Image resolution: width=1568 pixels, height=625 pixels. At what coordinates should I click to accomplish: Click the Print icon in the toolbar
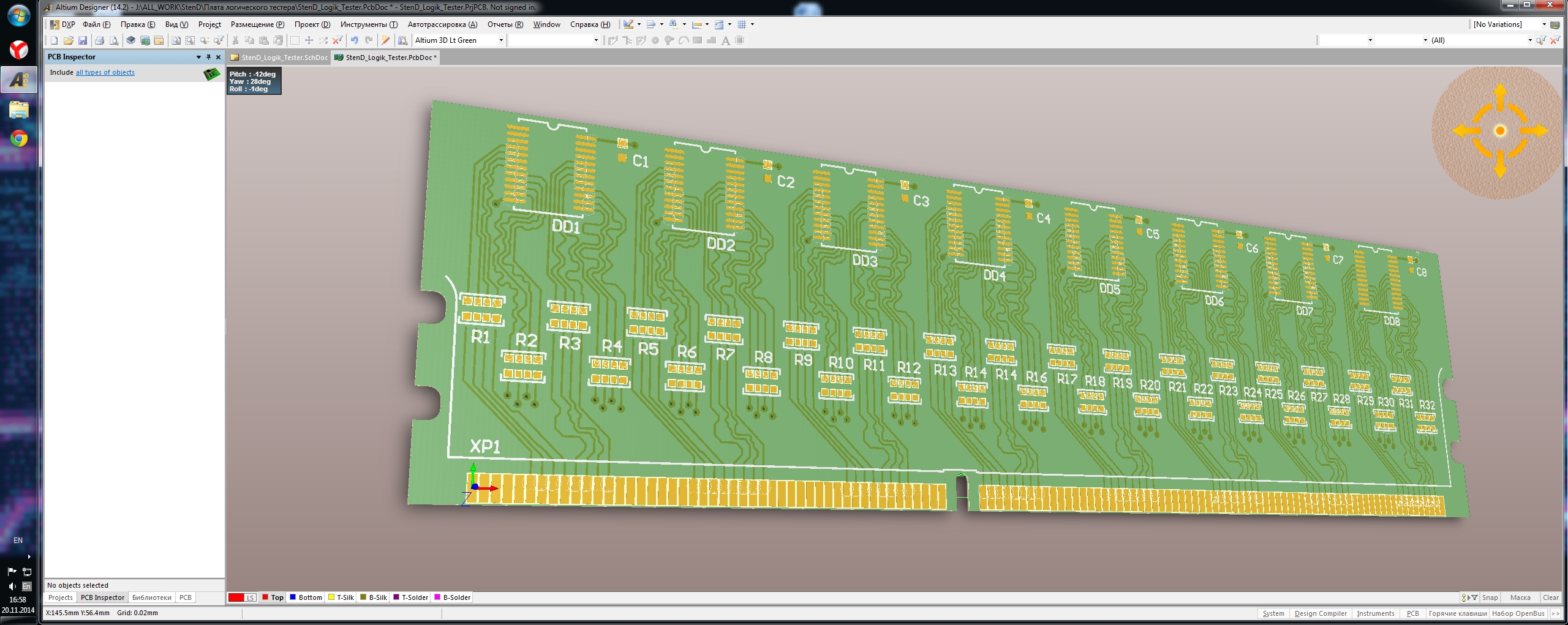coord(99,40)
